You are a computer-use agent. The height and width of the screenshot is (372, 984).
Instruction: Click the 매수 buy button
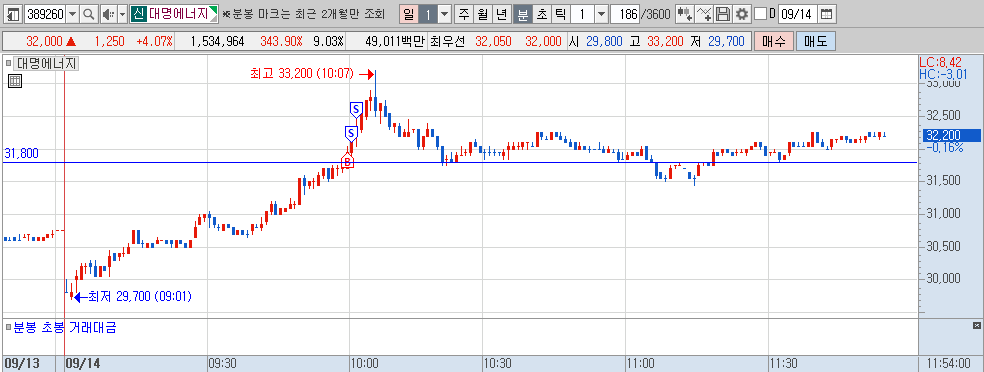coord(774,41)
